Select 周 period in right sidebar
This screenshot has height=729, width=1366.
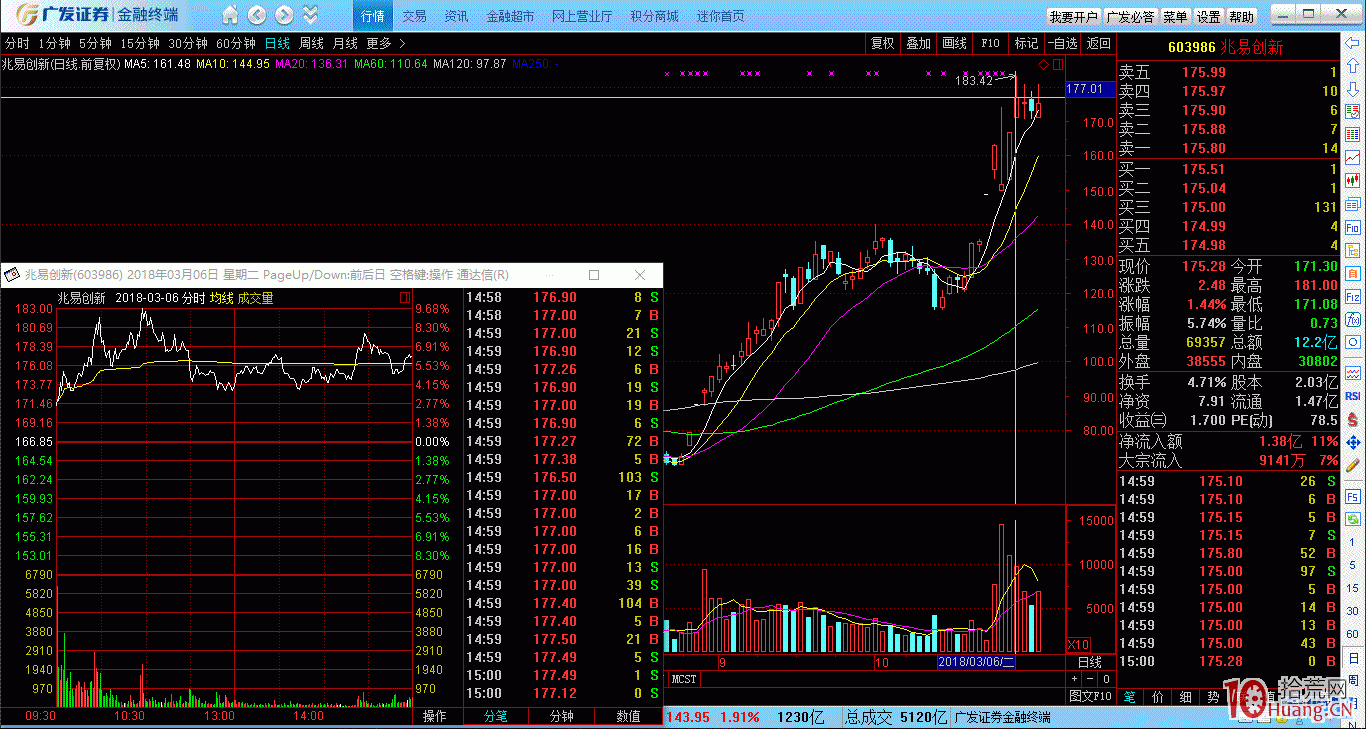click(x=1353, y=679)
